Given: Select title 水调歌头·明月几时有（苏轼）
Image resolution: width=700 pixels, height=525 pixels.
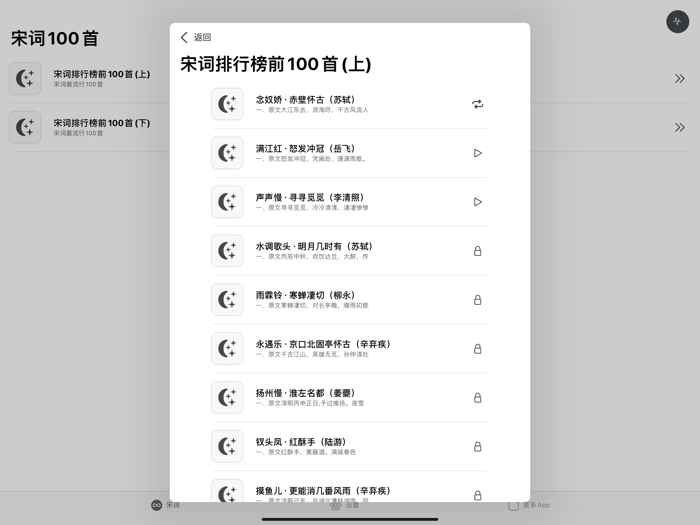Looking at the screenshot, I should (x=314, y=246).
